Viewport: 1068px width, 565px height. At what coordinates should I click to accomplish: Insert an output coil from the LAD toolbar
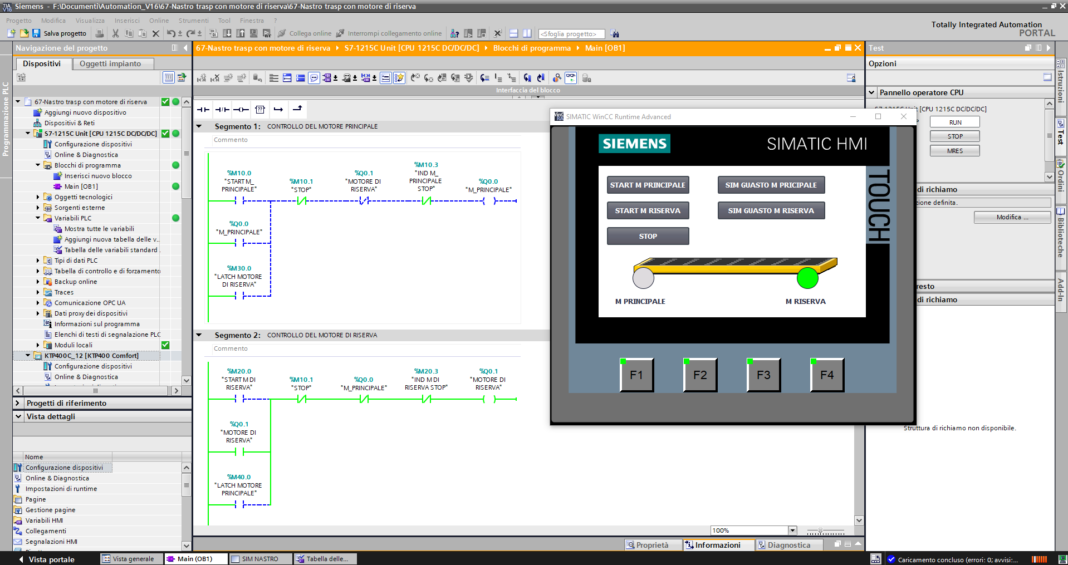241,109
